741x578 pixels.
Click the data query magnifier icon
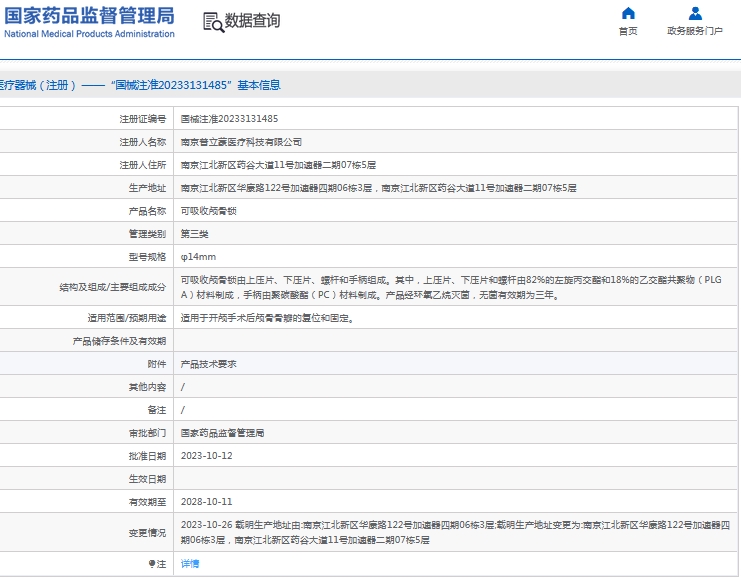tap(214, 22)
